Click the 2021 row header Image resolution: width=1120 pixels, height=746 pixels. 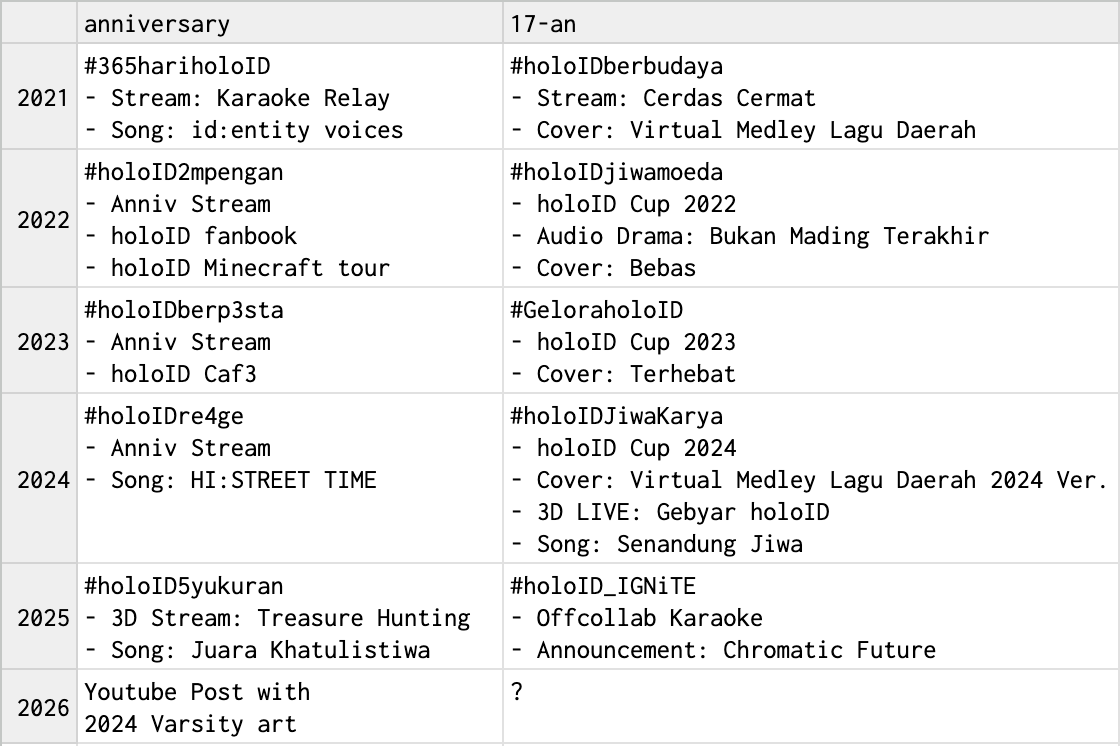coord(39,96)
